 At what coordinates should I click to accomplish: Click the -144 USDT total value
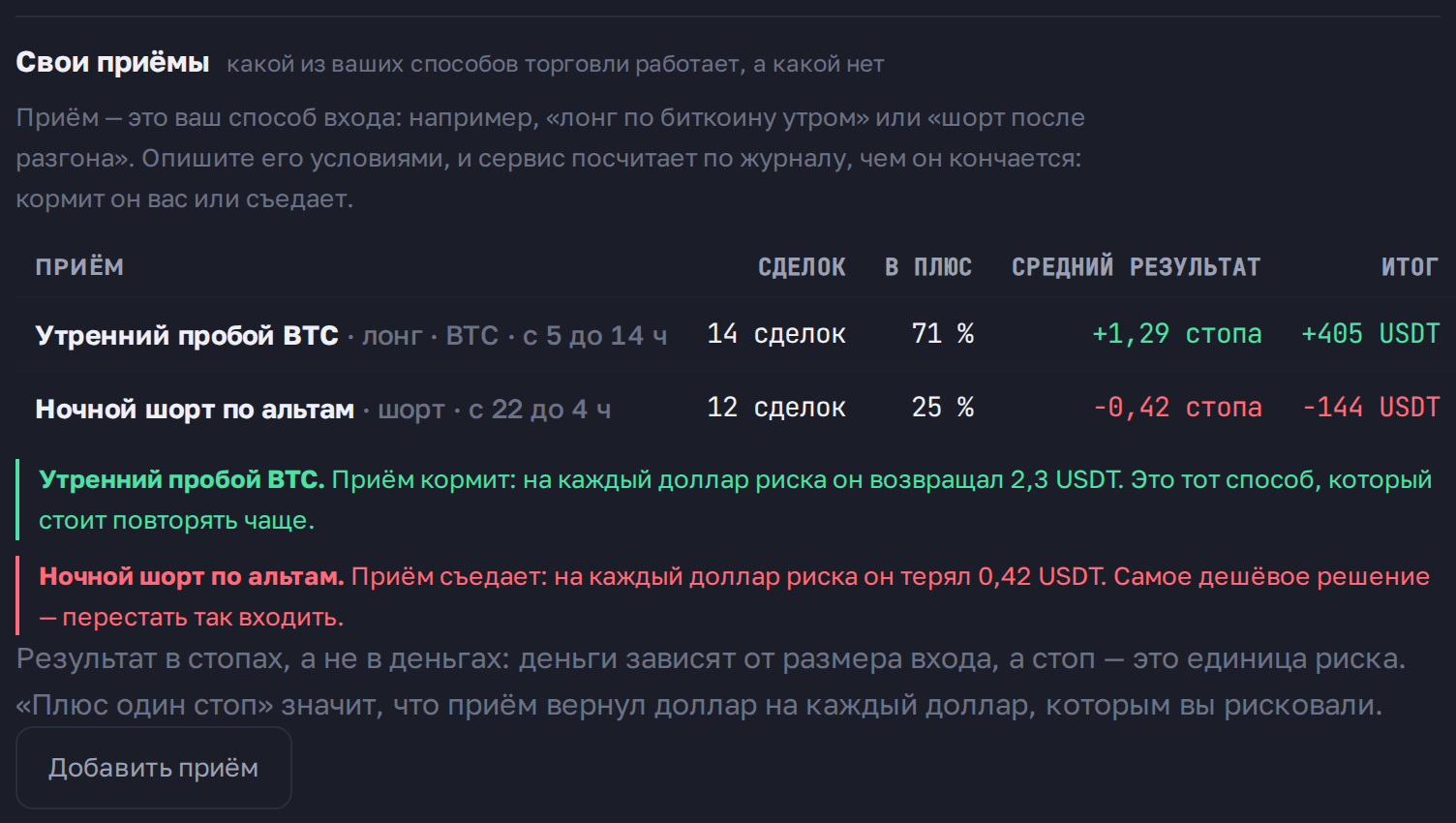[x=1370, y=408]
